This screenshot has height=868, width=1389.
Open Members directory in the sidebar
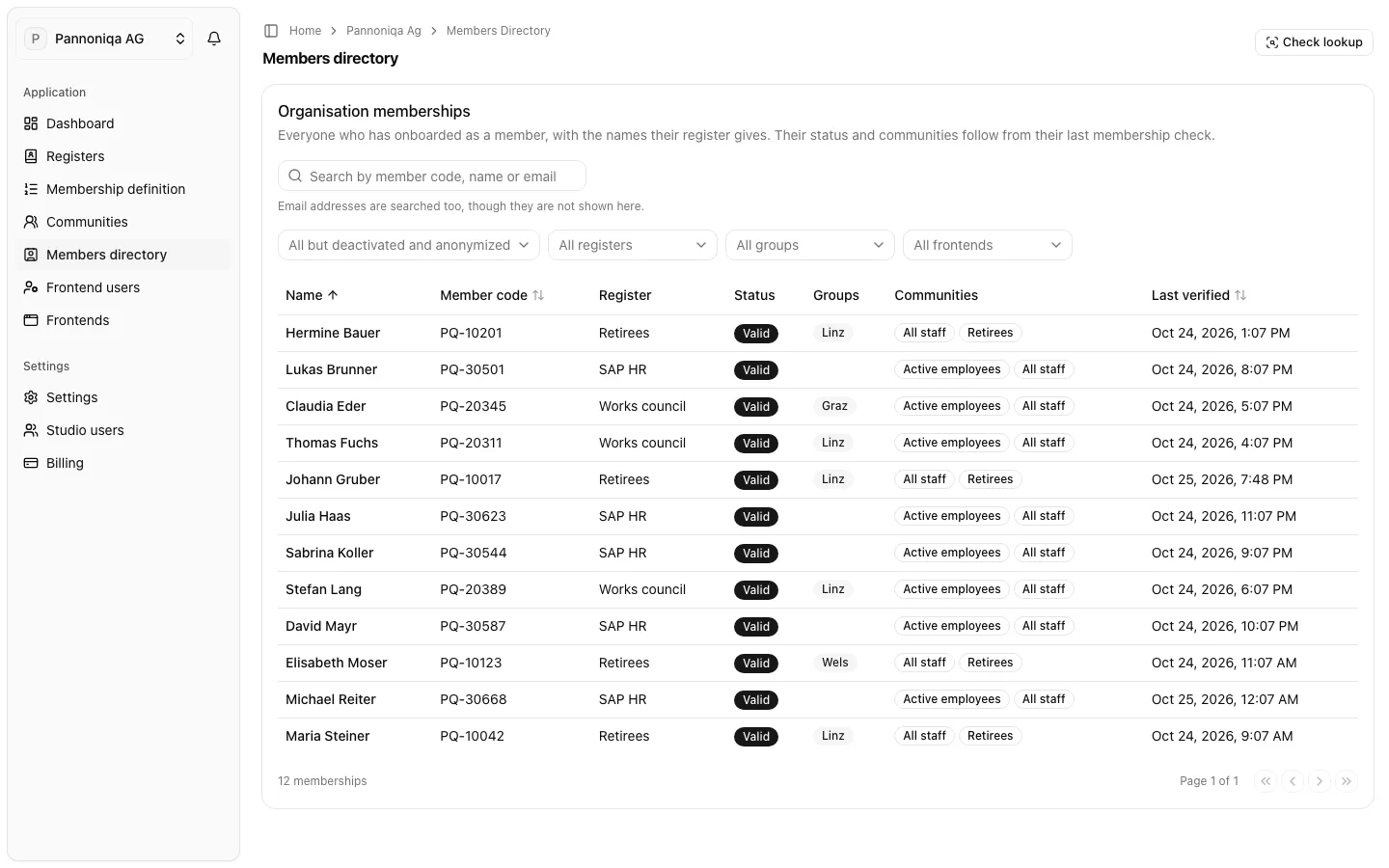pyautogui.click(x=123, y=255)
